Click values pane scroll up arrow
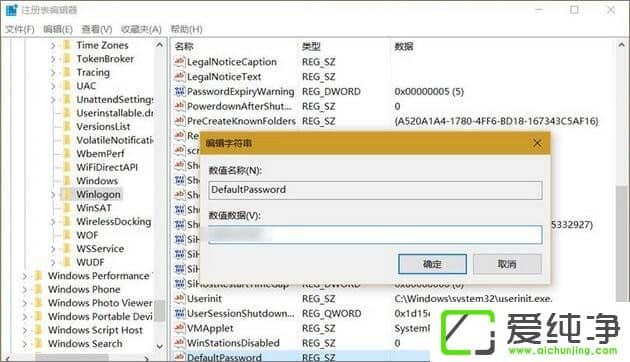This screenshot has height=362, width=630. (x=621, y=45)
